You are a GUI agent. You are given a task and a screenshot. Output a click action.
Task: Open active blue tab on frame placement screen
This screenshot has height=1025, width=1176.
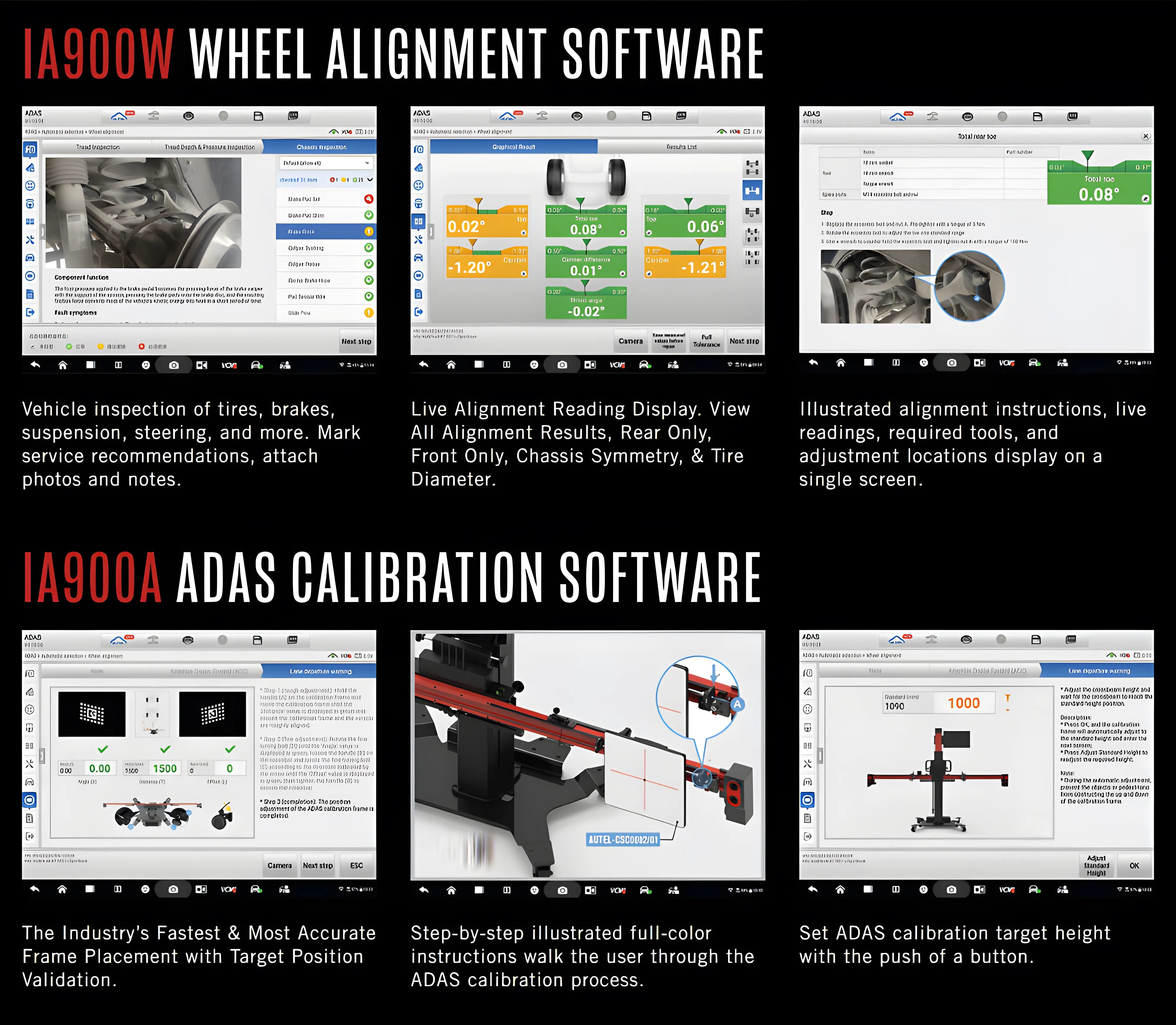coord(319,671)
